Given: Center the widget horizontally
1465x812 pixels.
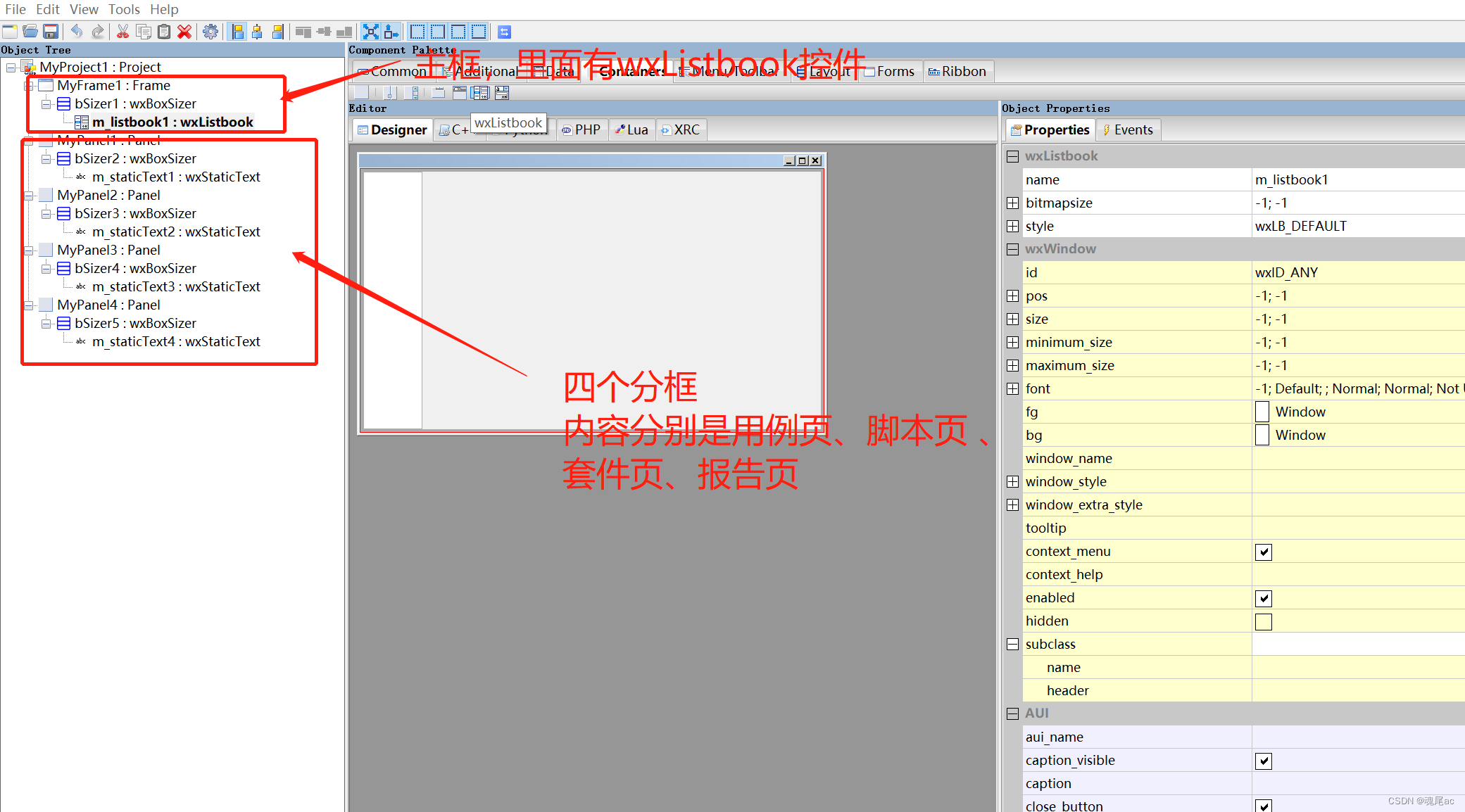Looking at the screenshot, I should point(258,32).
